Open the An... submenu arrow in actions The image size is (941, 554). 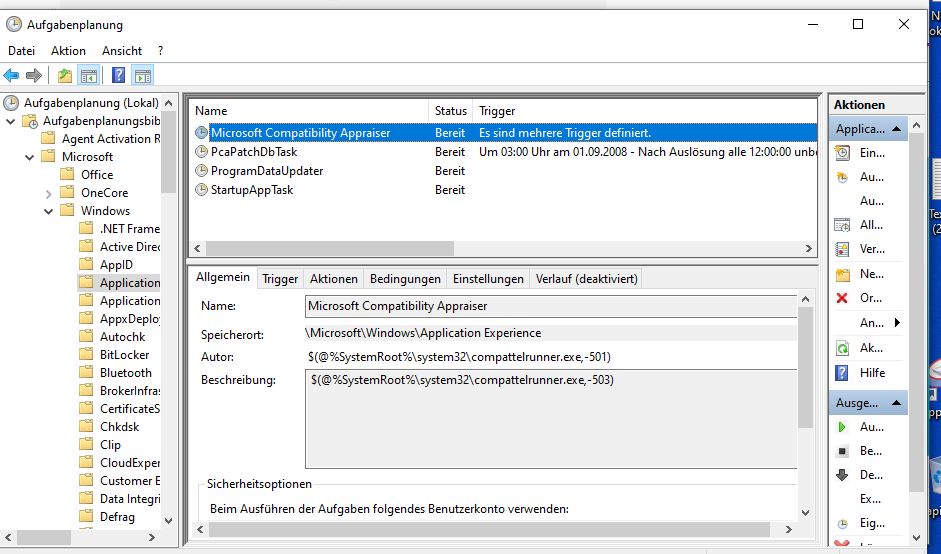tap(897, 323)
